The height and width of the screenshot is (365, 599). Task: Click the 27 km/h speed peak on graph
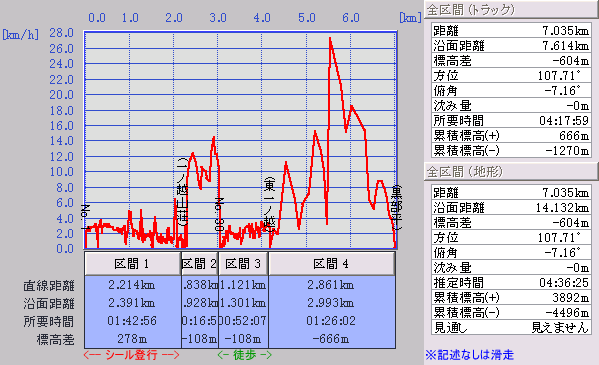(x=330, y=39)
